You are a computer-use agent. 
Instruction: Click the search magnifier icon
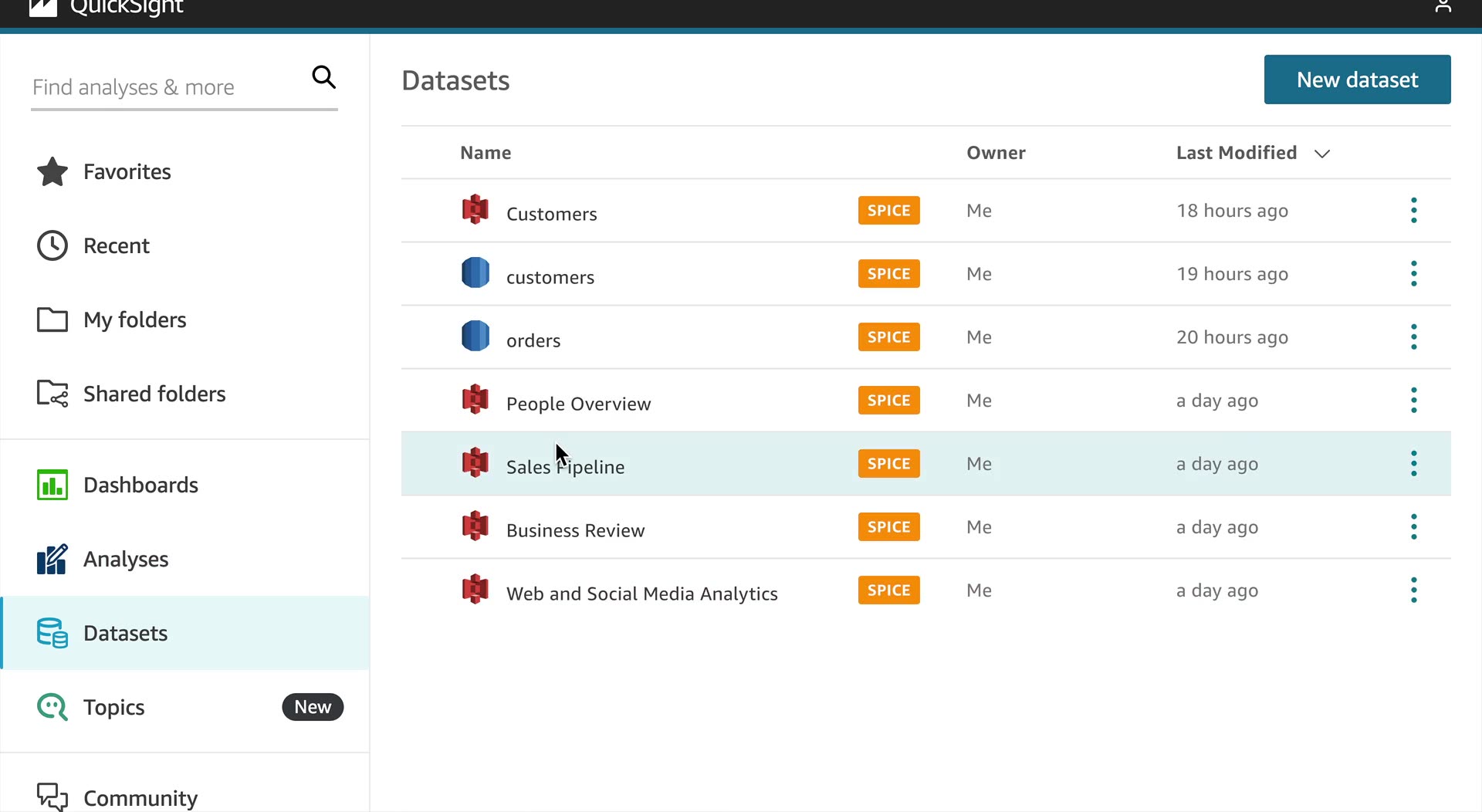coord(323,77)
